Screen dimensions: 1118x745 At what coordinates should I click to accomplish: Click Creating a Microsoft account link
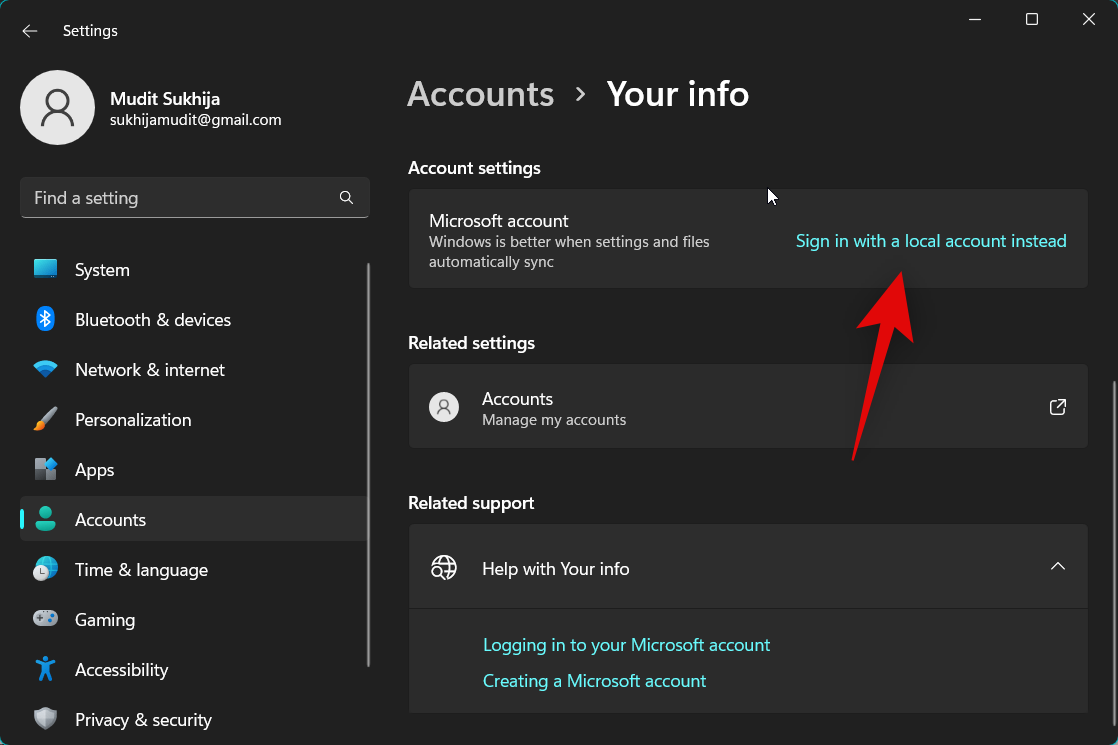pos(594,681)
